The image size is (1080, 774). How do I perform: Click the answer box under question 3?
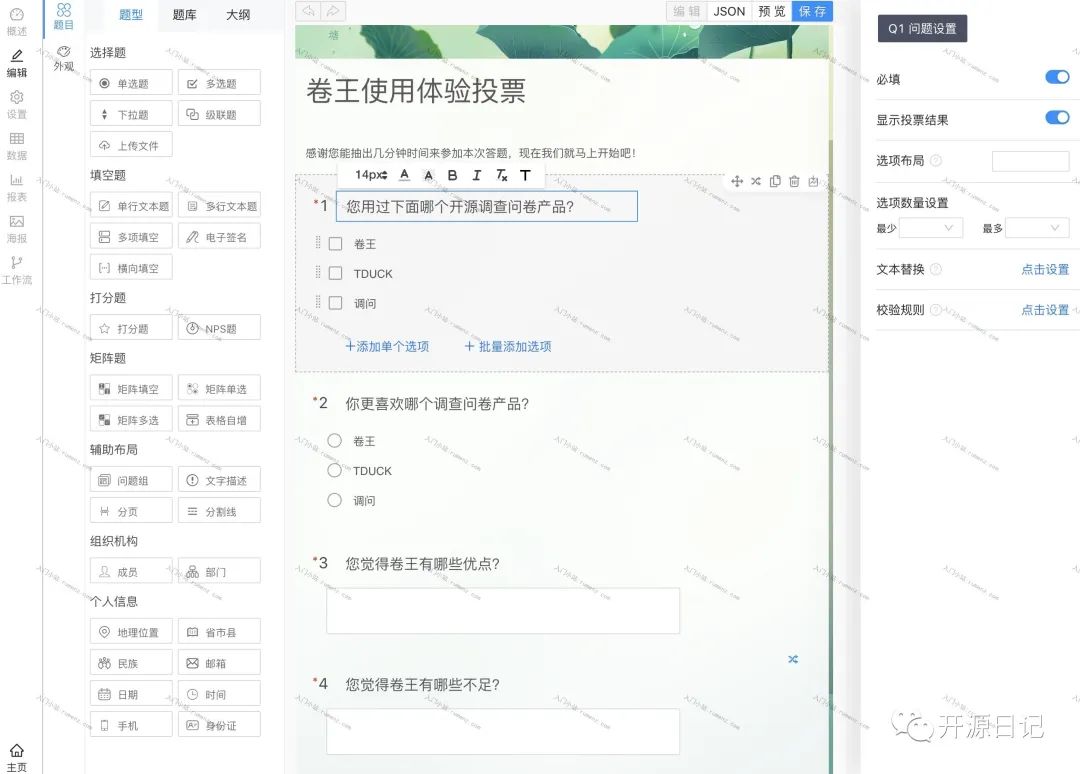503,611
